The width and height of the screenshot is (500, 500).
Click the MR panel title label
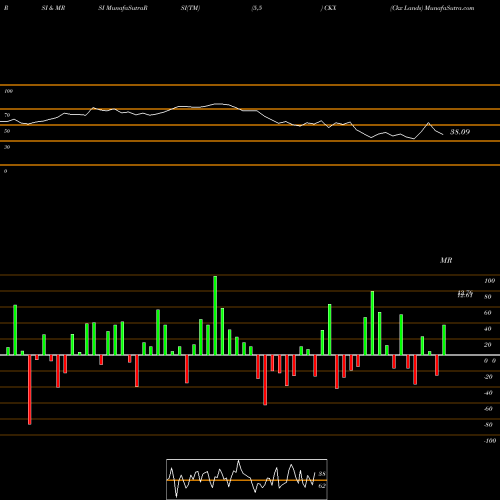(x=446, y=260)
